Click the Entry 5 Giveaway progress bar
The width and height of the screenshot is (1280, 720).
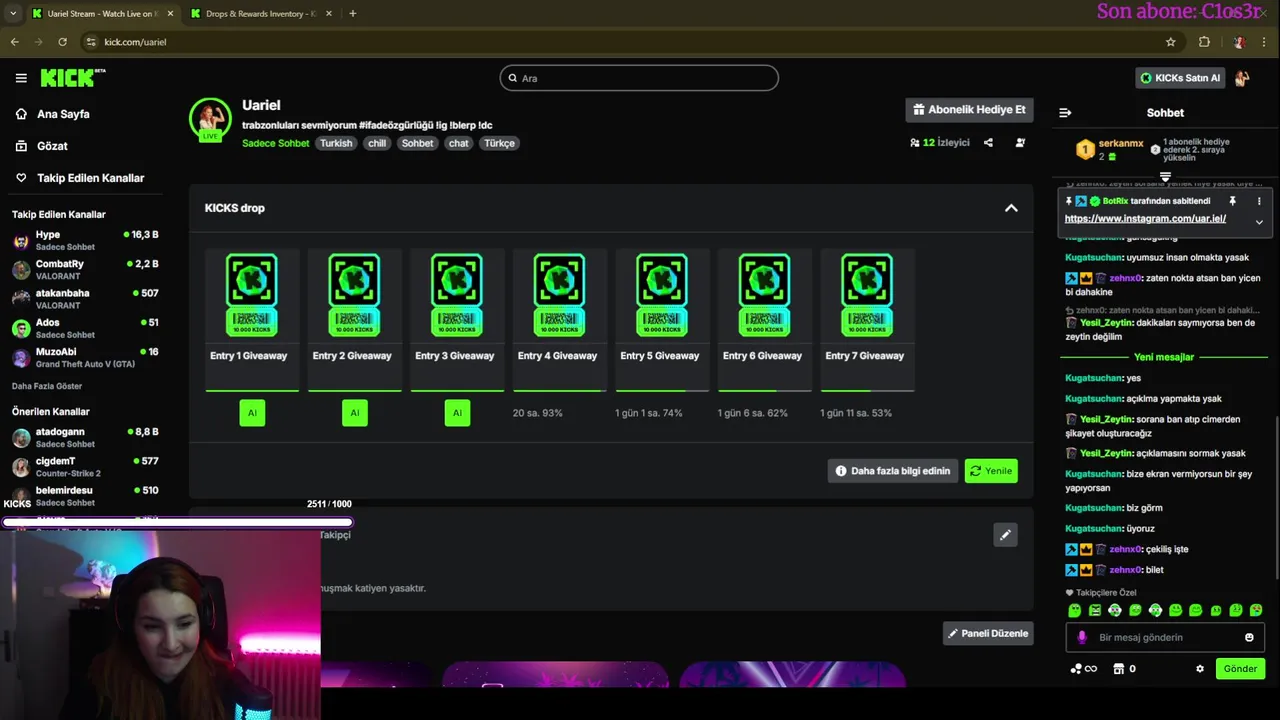pyautogui.click(x=662, y=390)
